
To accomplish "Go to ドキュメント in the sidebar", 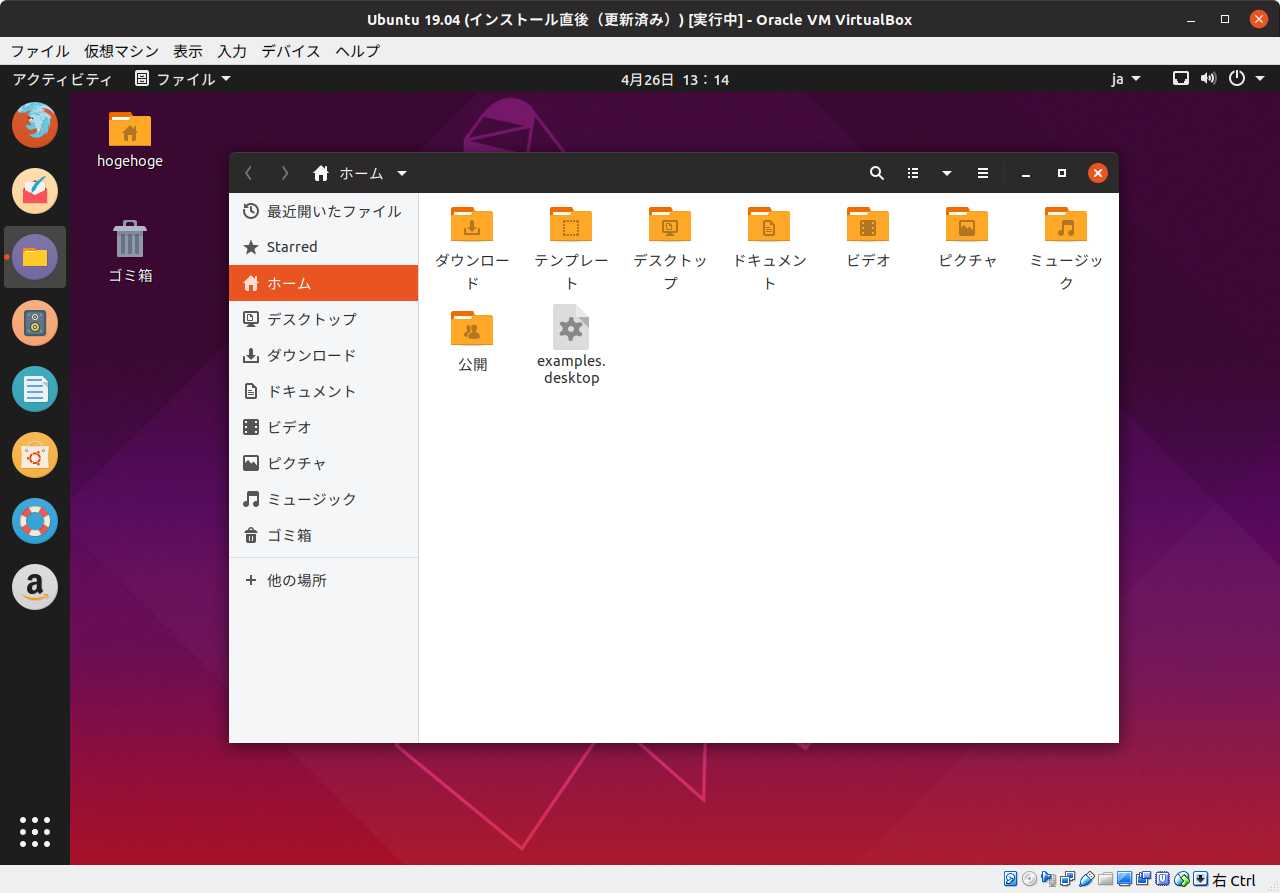I will (323, 391).
